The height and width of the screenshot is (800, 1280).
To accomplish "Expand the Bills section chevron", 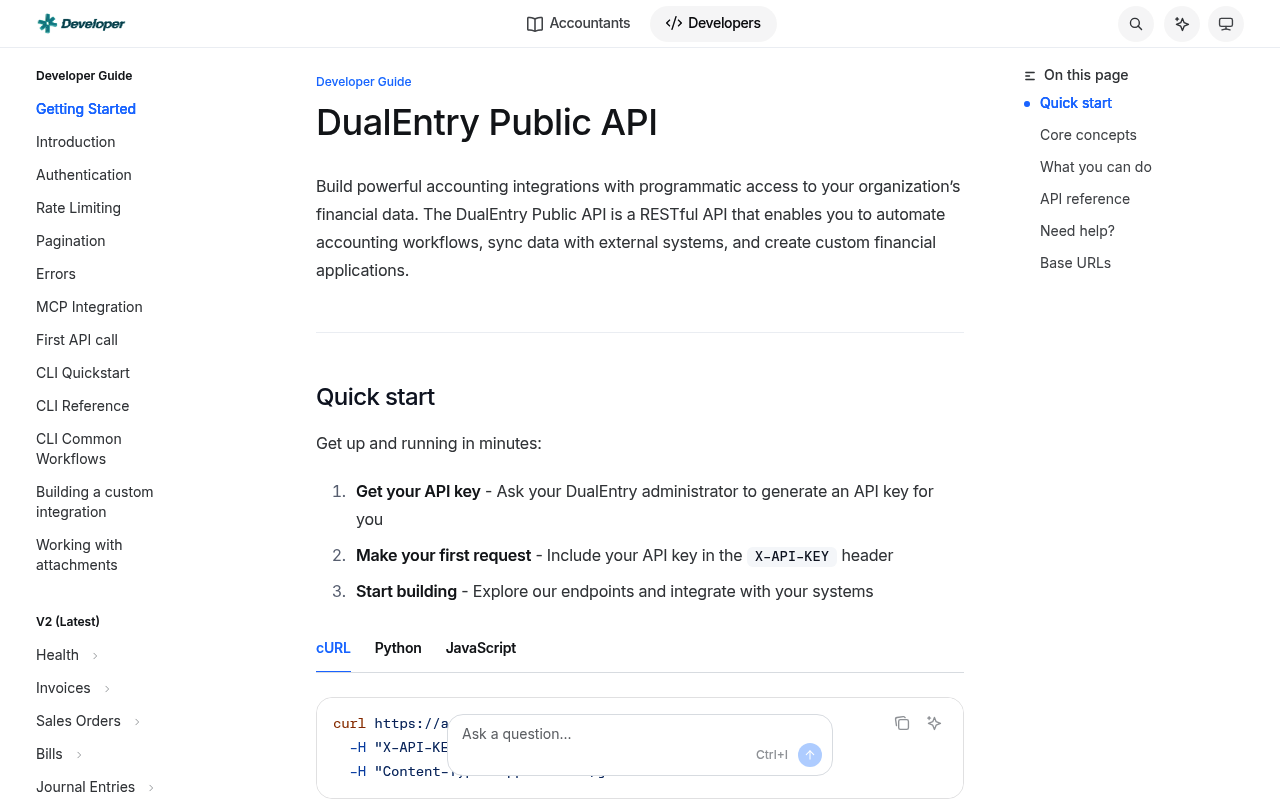I will click(79, 755).
